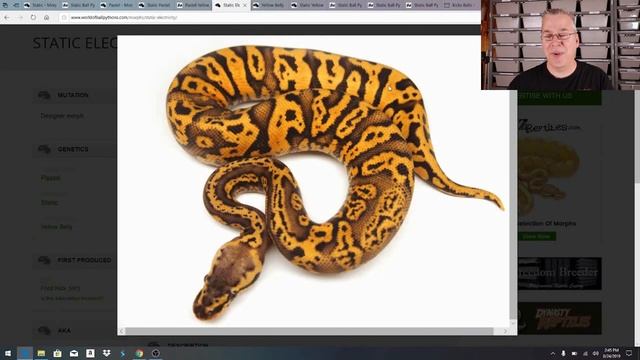Click the worldofballpythons.com address bar

pyautogui.click(x=269, y=18)
